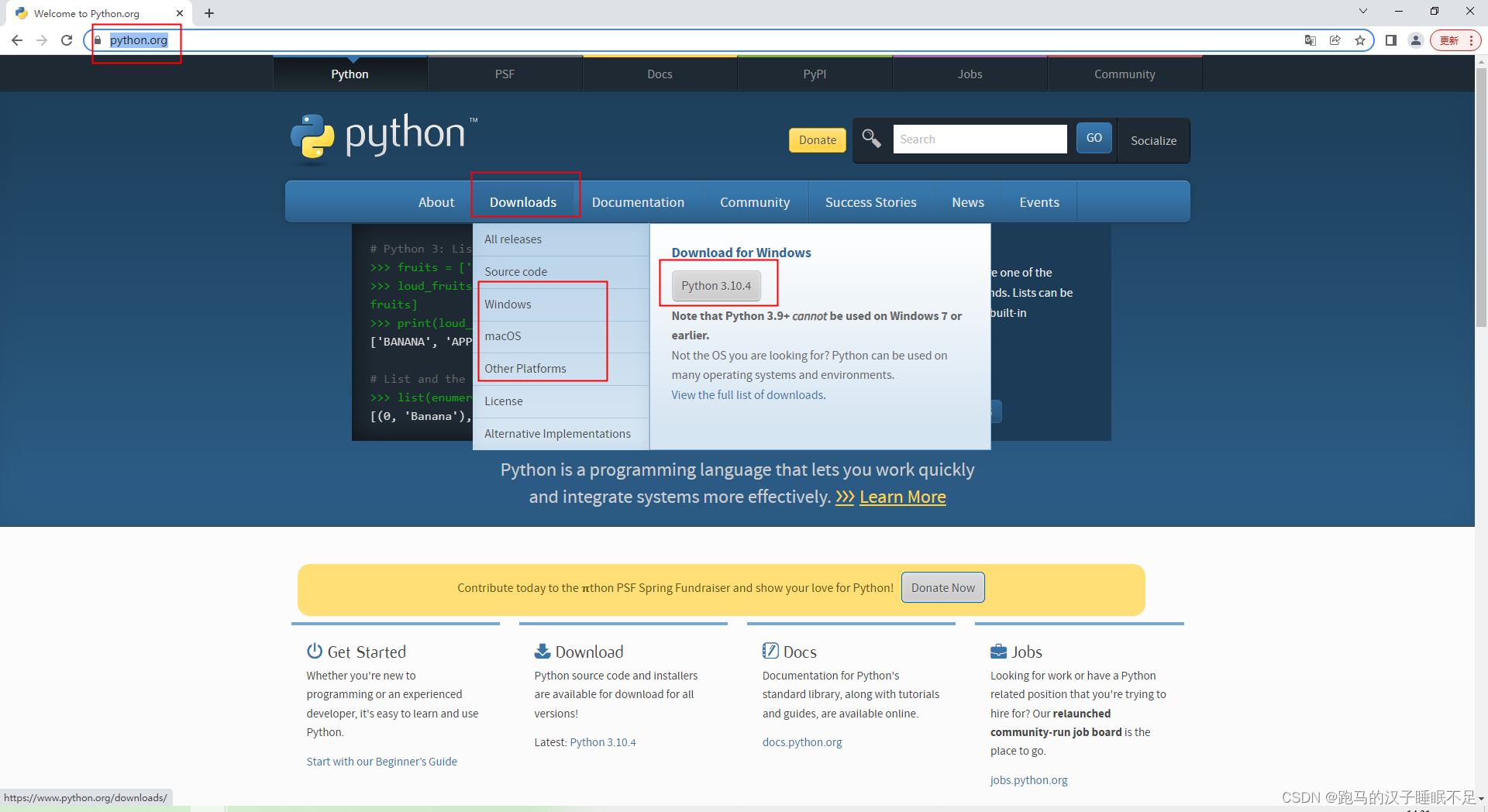The height and width of the screenshot is (812, 1488).
Task: Close the Welcome to Python.org tab
Action: click(x=180, y=13)
